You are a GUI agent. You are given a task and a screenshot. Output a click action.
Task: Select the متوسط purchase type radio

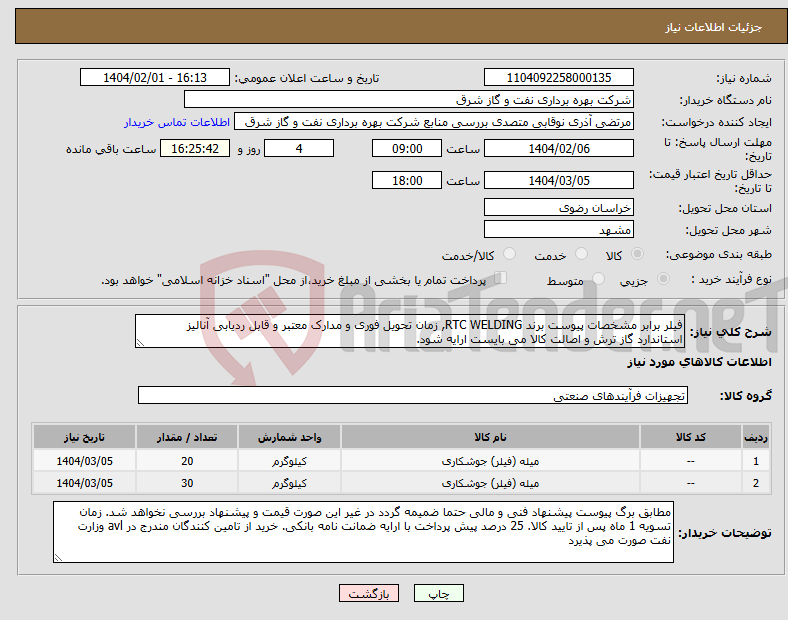point(599,278)
